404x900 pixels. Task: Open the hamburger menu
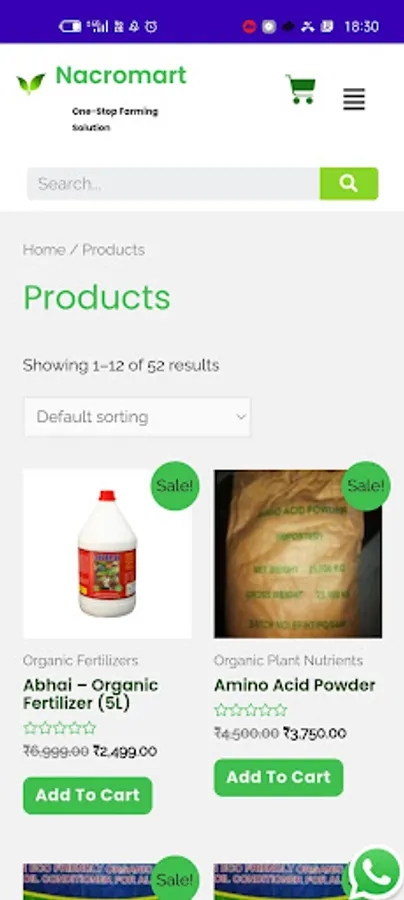(x=354, y=99)
